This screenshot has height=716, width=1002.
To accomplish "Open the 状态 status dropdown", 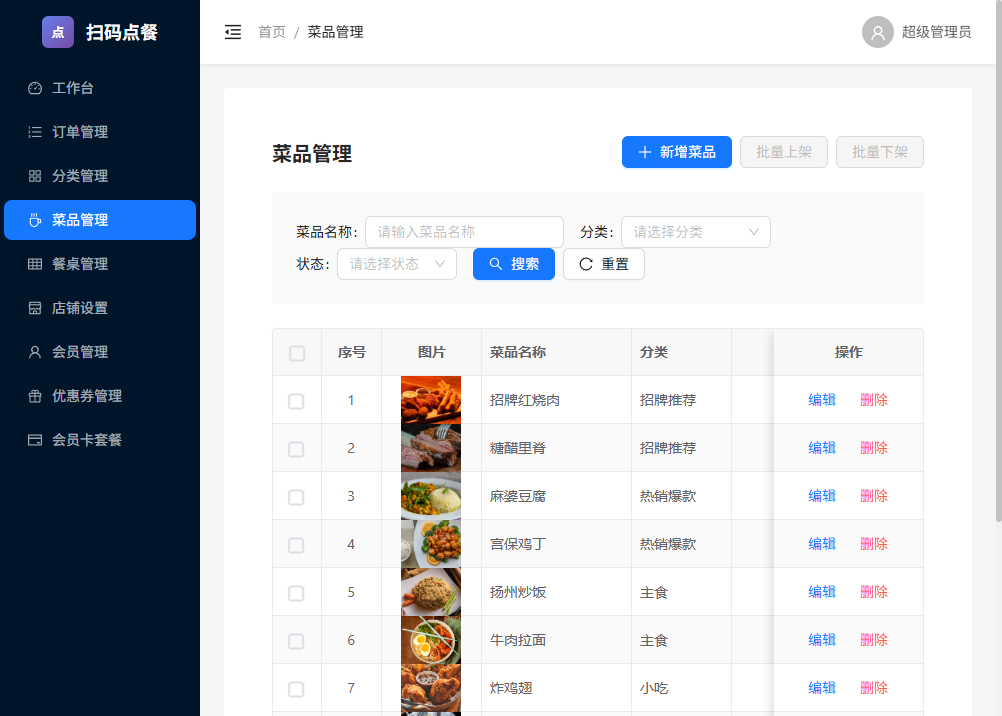I will click(x=396, y=264).
